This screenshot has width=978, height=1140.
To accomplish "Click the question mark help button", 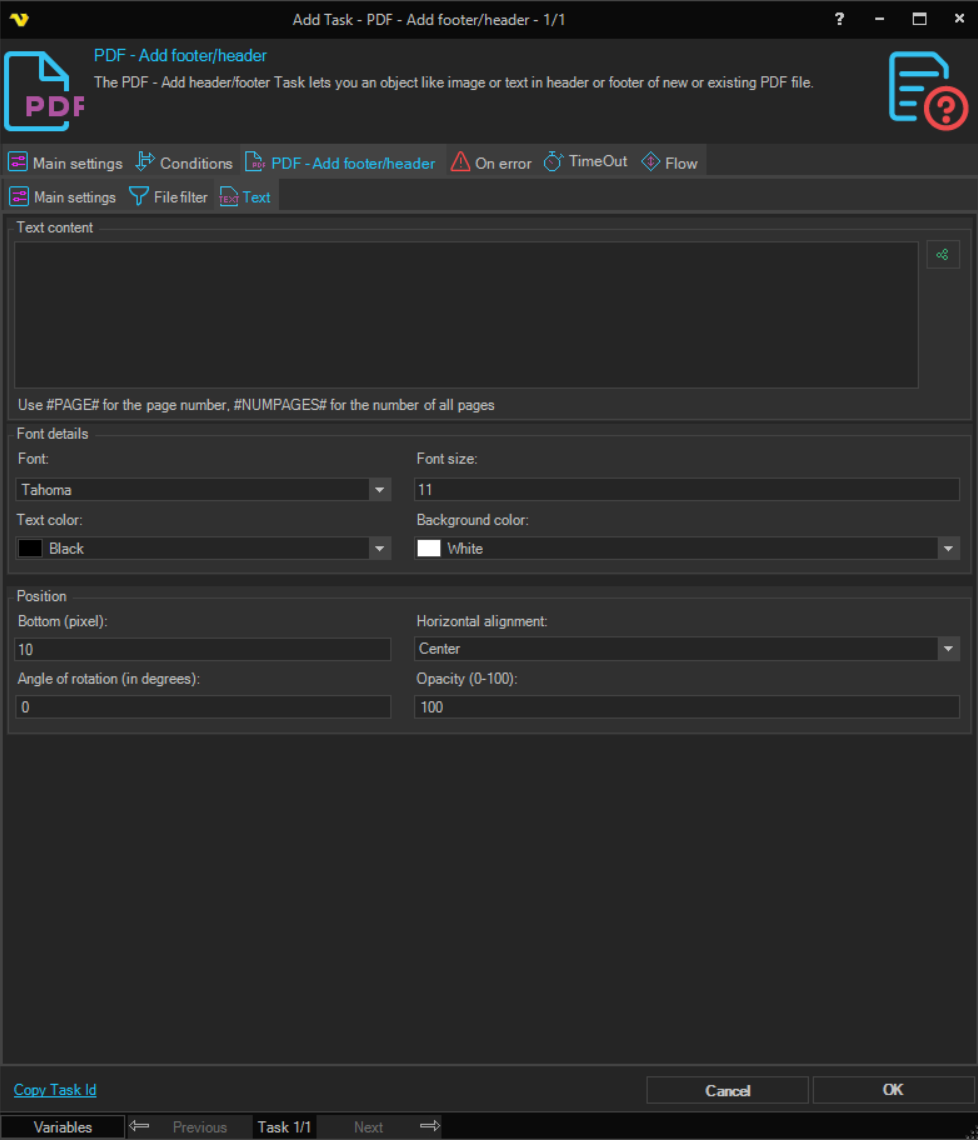I will tap(839, 19).
